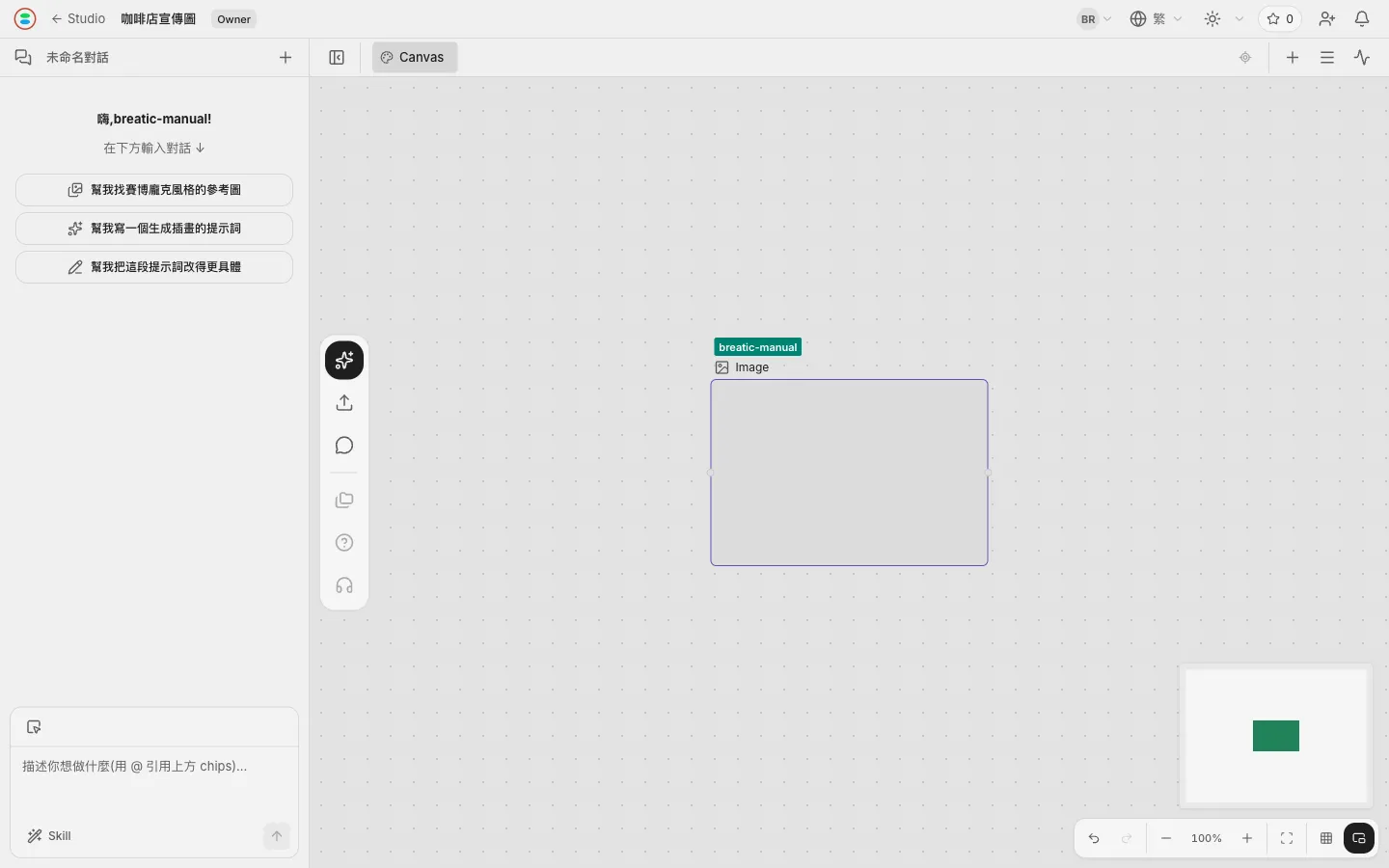Select the comment bubble tool

344,446
